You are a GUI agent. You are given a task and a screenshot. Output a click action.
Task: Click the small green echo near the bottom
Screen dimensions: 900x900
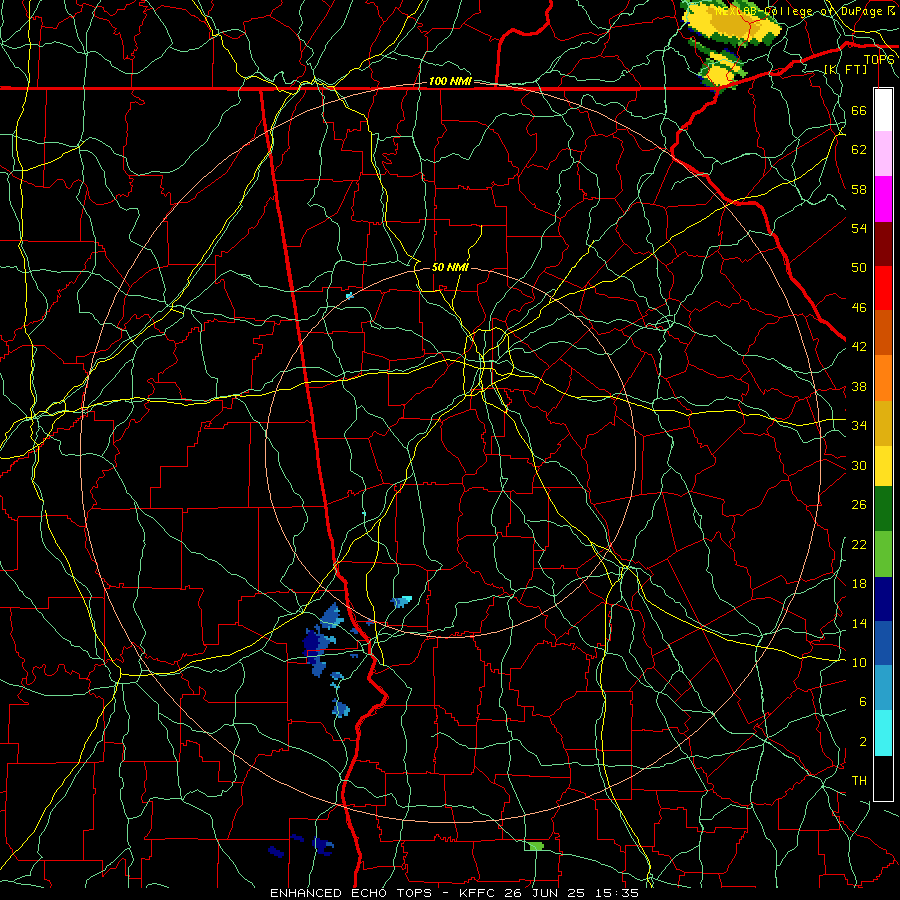coord(536,846)
